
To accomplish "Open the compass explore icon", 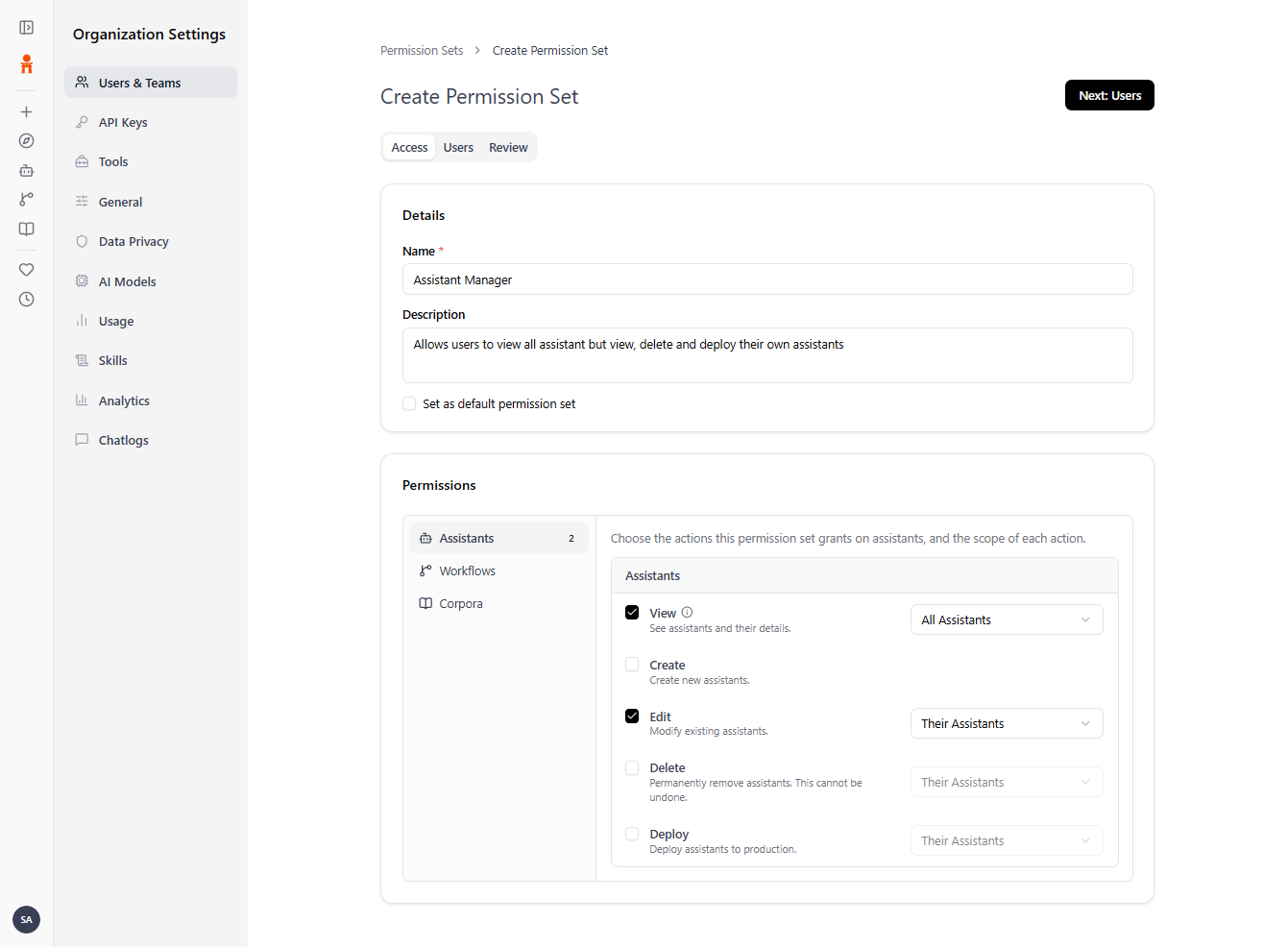I will pos(27,141).
